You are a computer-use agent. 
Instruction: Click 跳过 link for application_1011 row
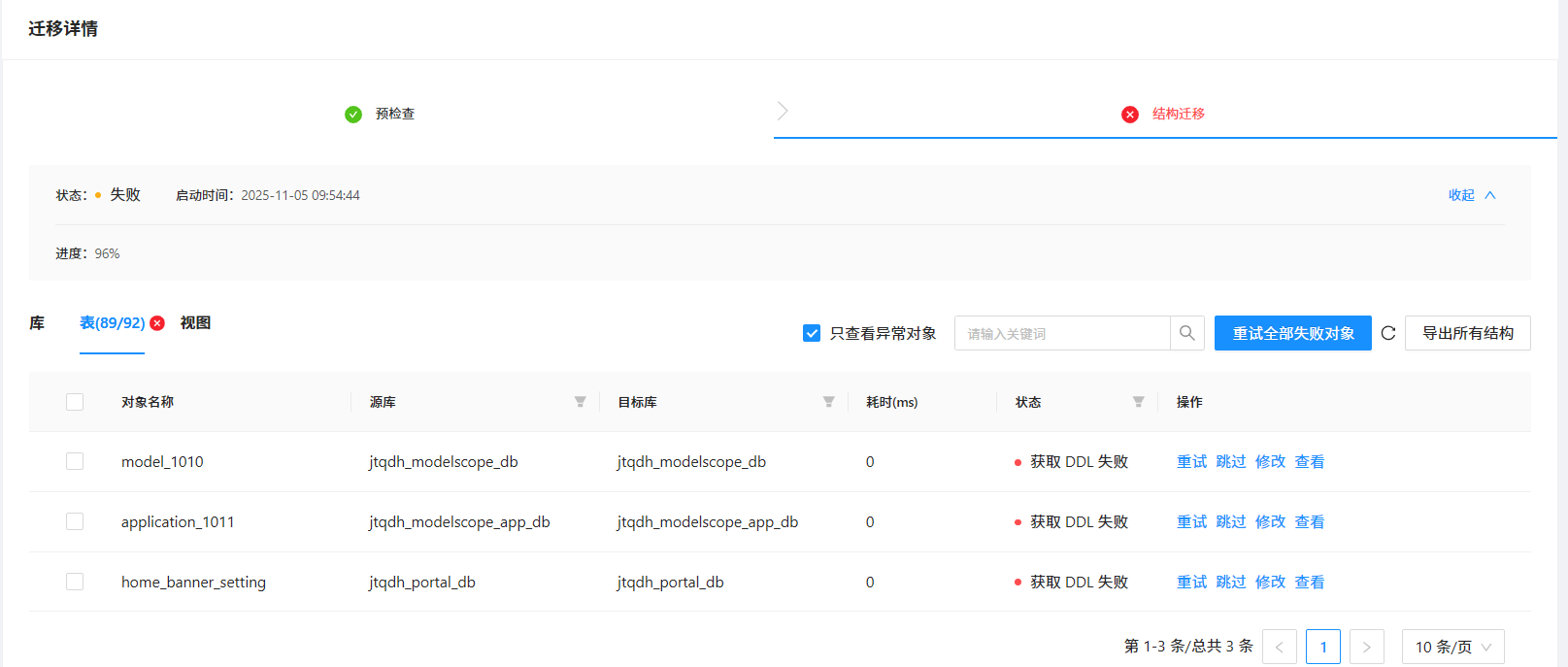point(1230,521)
